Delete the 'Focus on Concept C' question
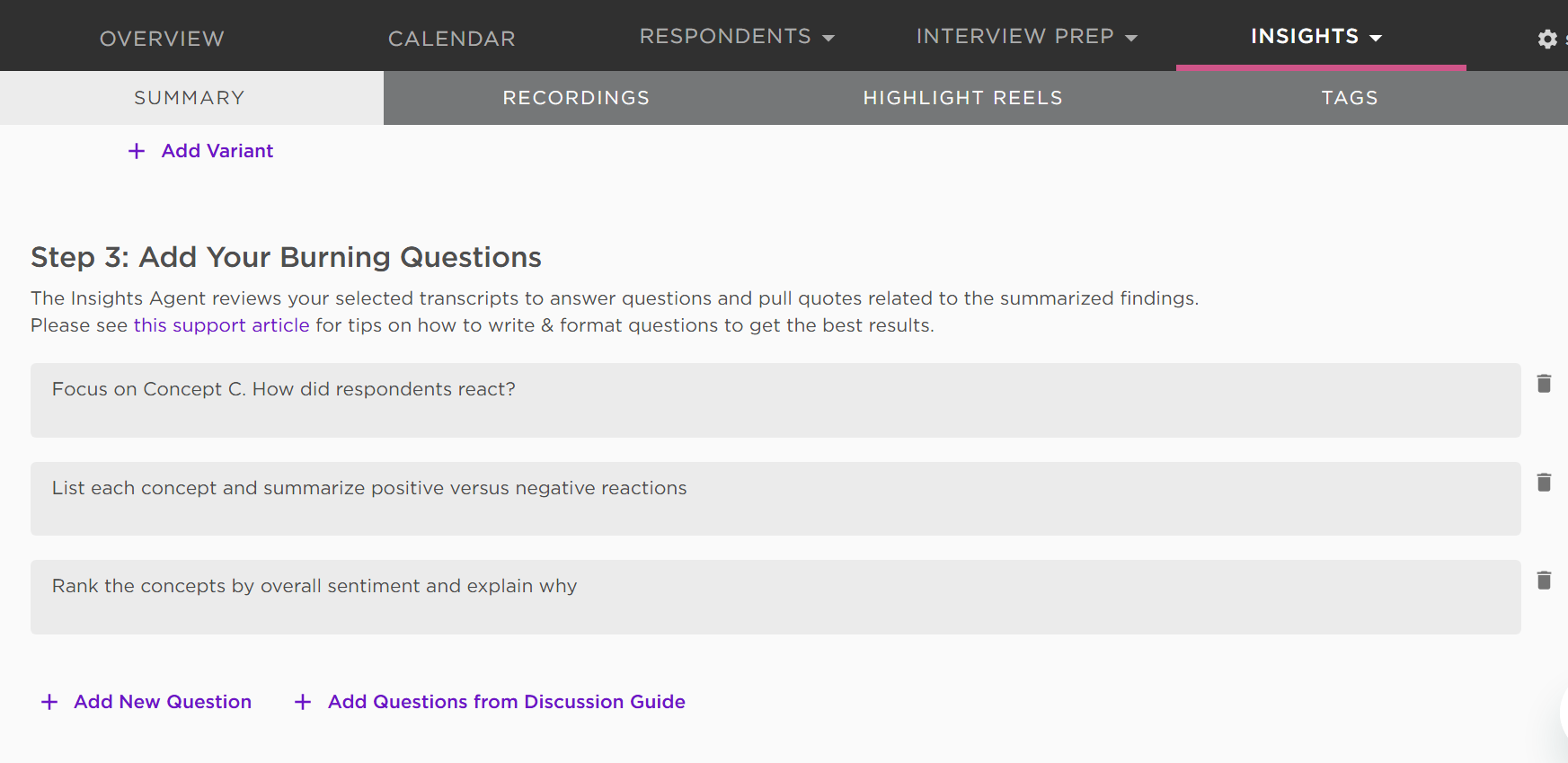The image size is (1568, 763). click(x=1544, y=384)
